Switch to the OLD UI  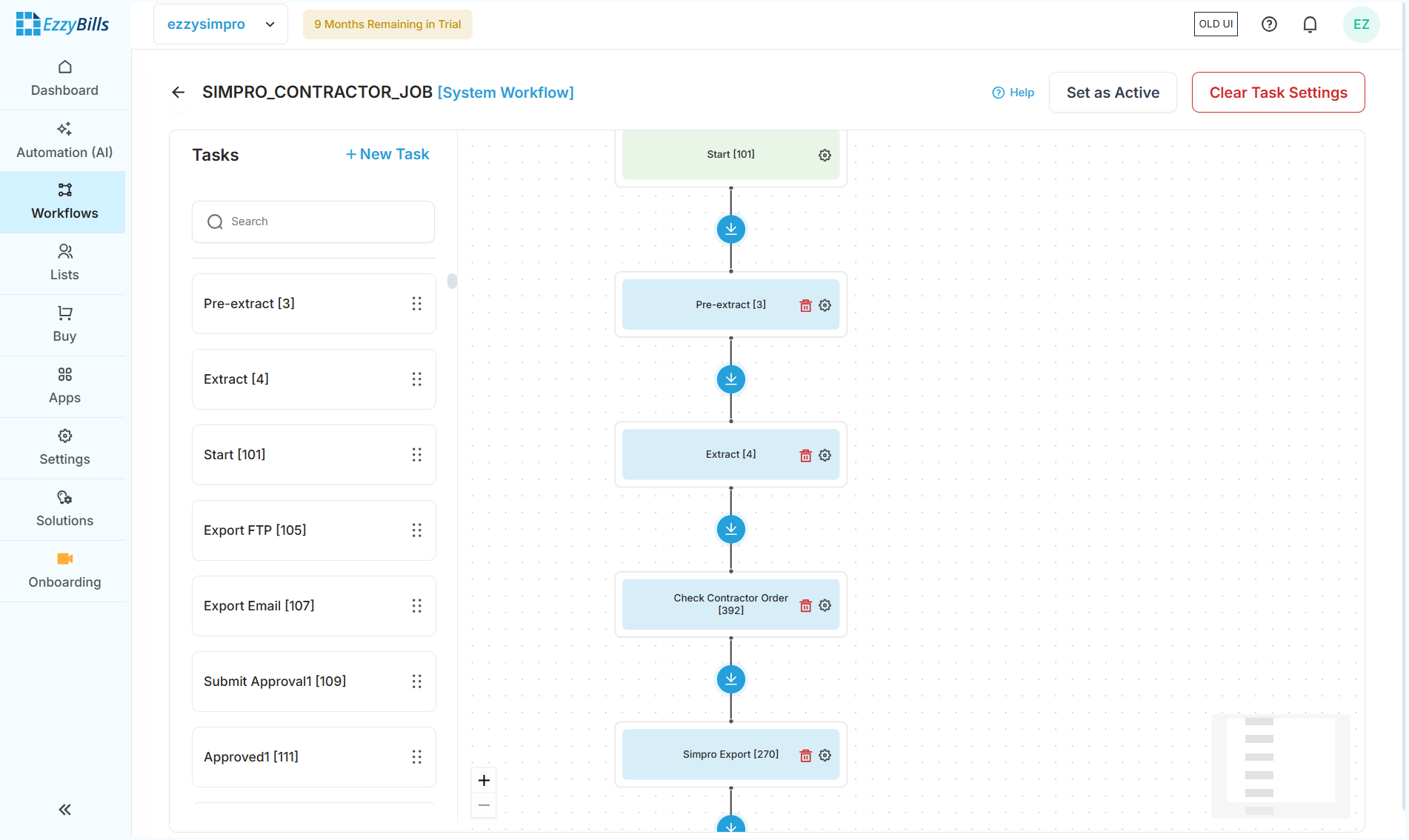pos(1216,24)
